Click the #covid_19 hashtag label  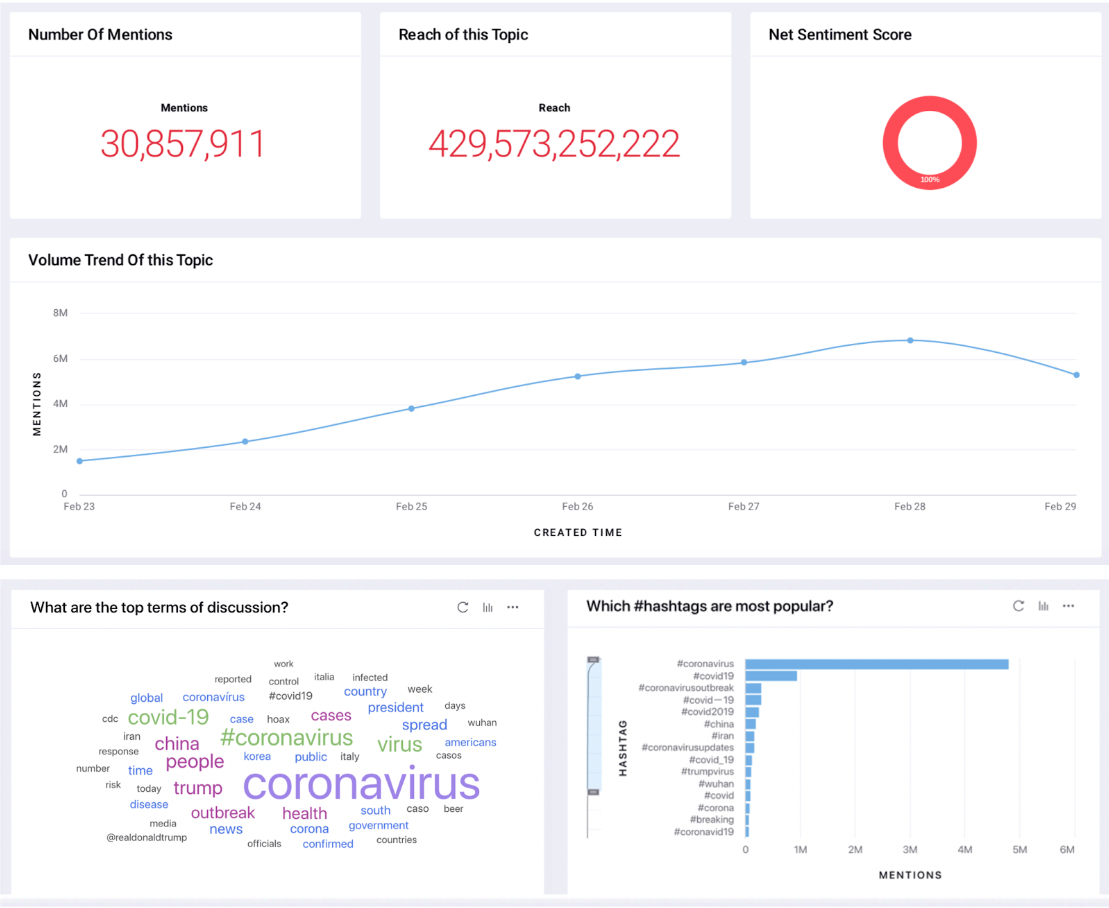(x=712, y=759)
